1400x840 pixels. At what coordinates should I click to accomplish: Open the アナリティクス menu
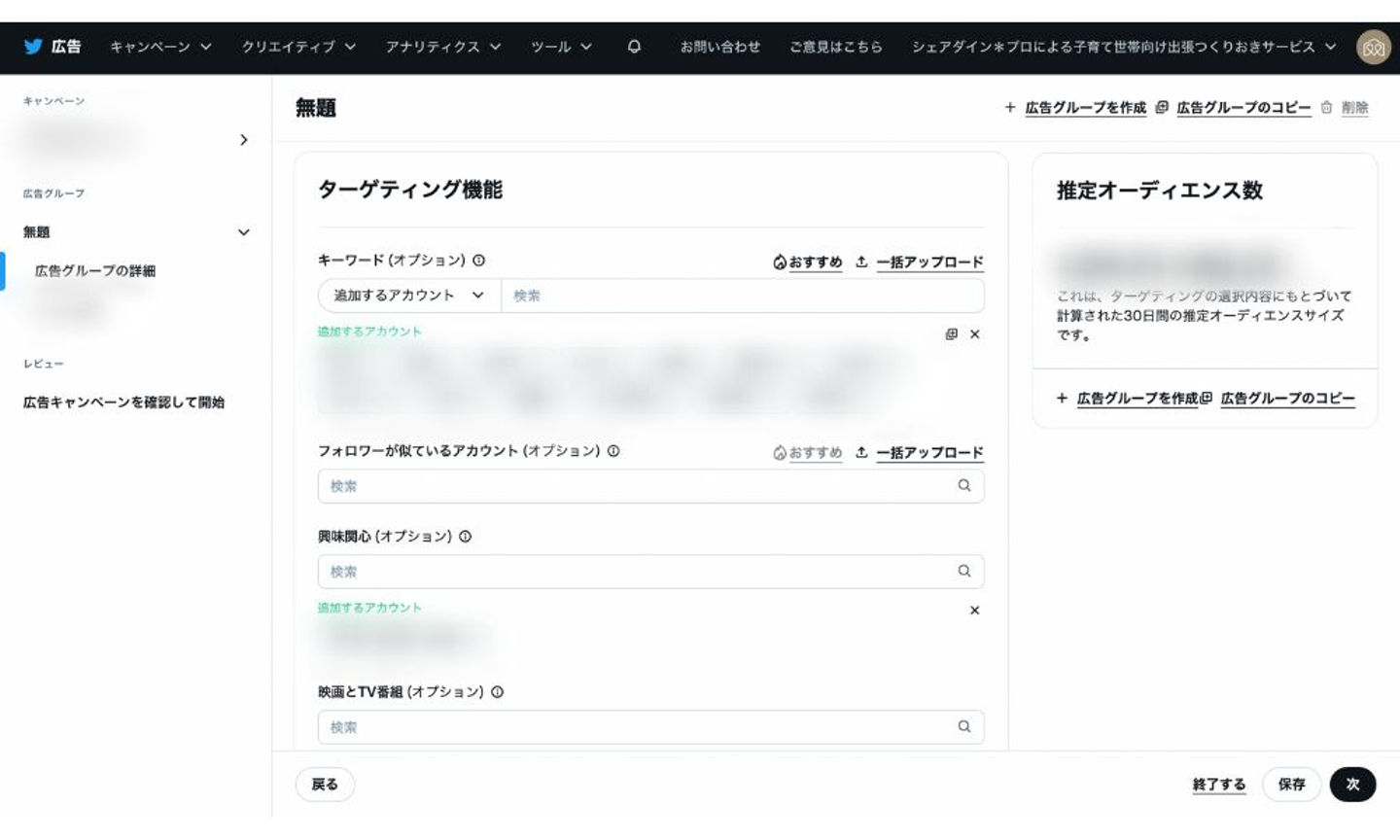[x=442, y=47]
